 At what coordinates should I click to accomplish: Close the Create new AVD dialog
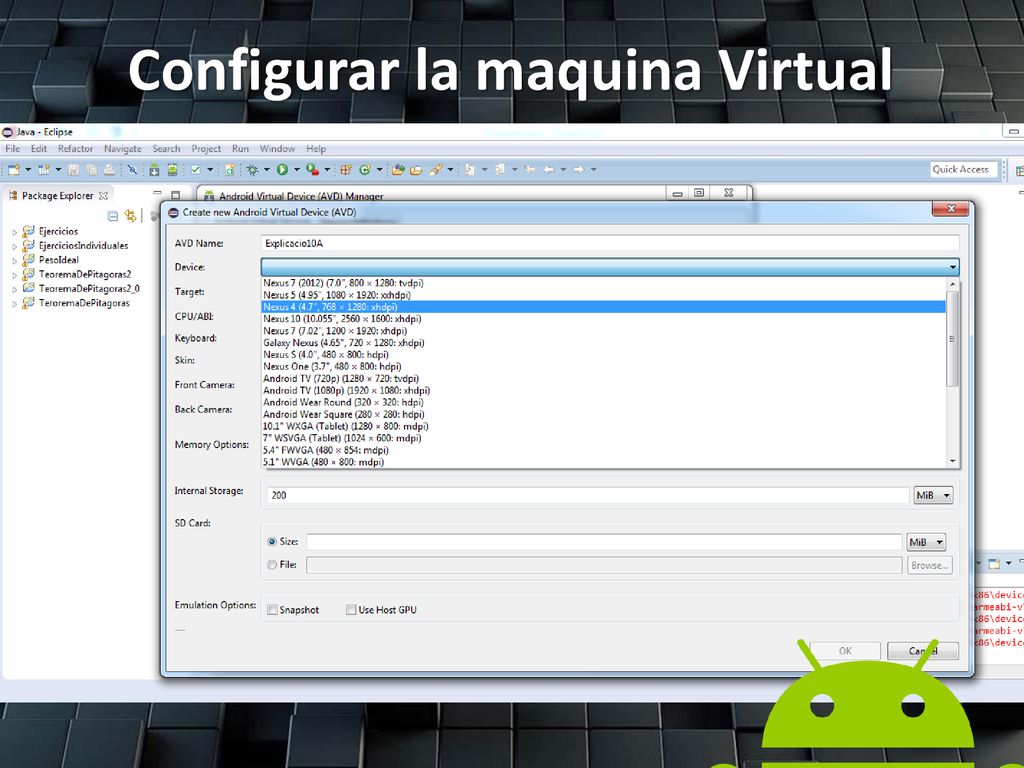950,209
